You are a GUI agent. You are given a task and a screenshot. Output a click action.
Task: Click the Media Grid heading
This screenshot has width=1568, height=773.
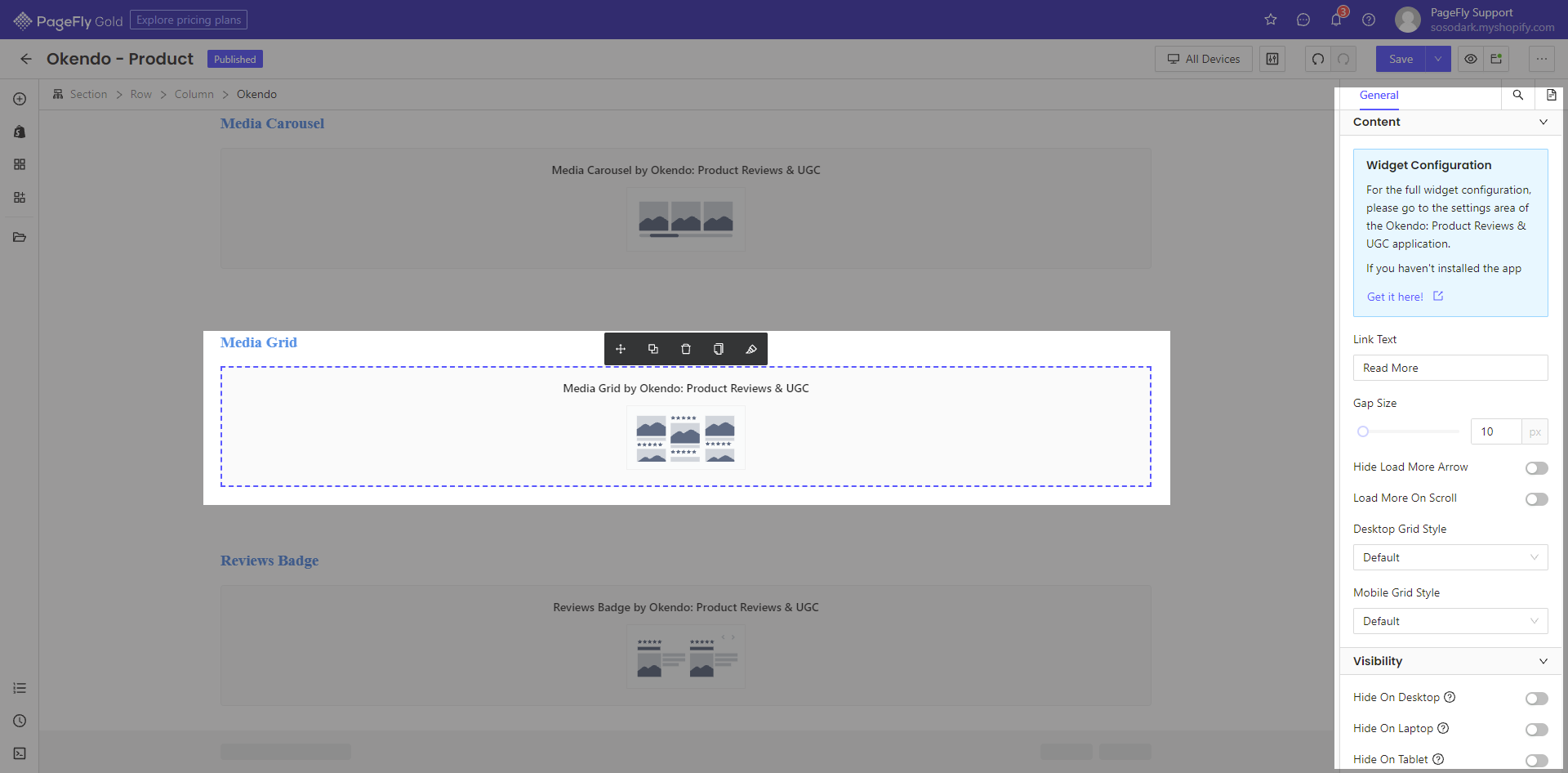[x=259, y=342]
